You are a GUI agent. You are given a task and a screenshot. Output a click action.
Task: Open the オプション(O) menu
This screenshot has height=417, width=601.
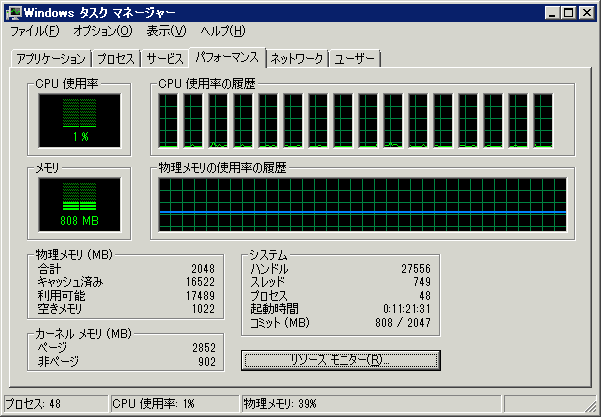coord(103,31)
